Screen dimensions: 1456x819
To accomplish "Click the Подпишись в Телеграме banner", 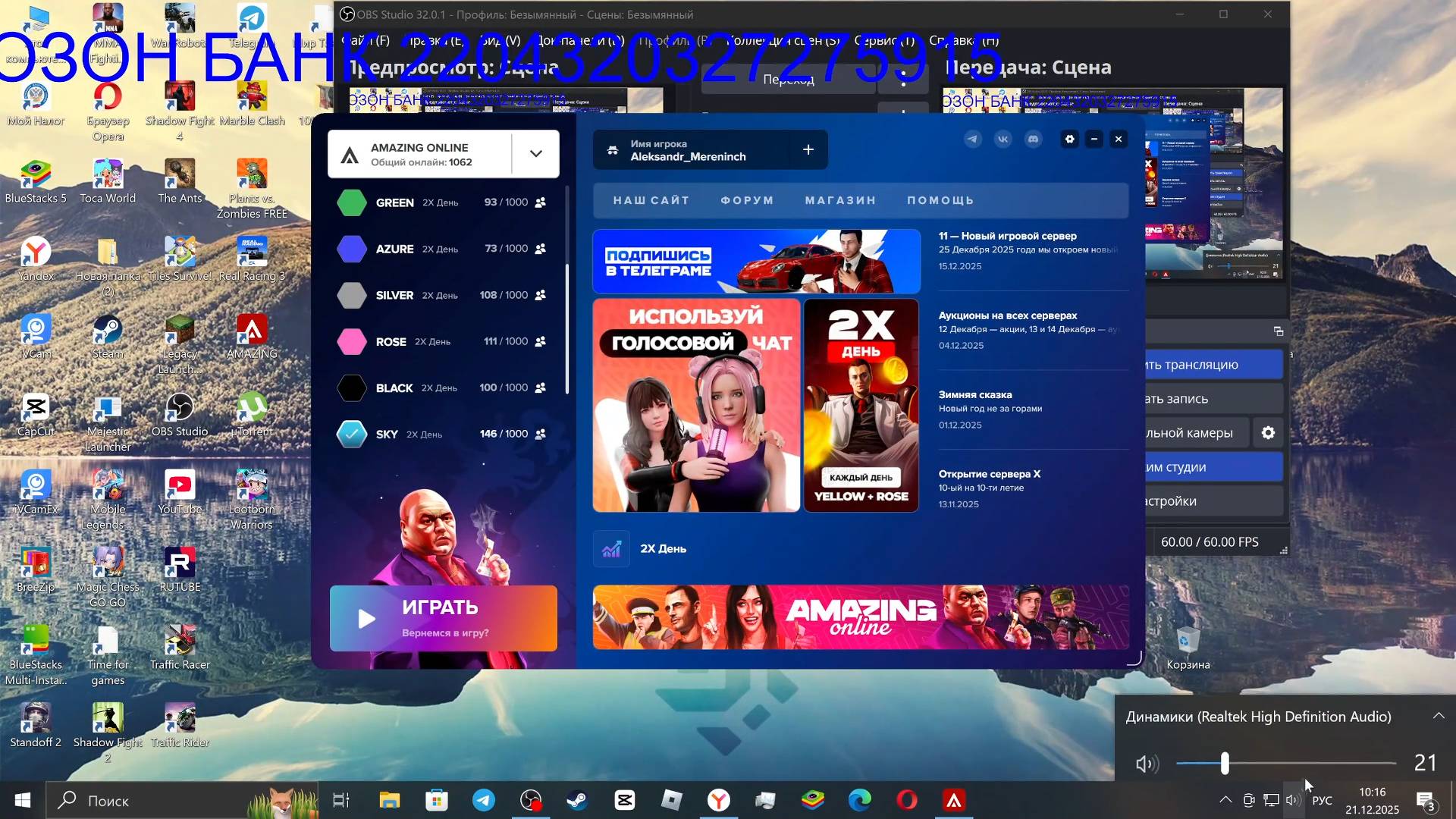I will coord(756,262).
